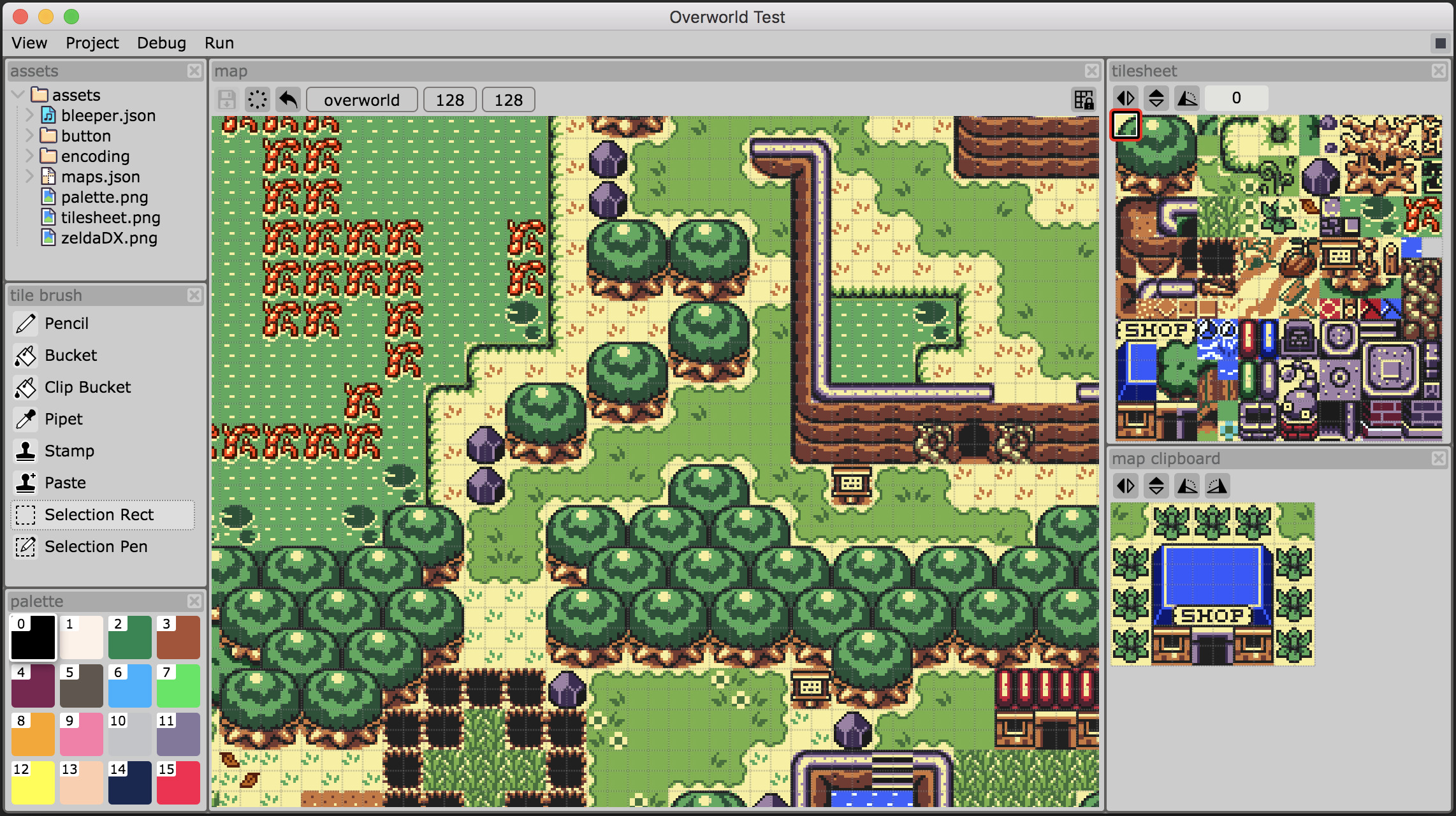1456x816 pixels.
Task: Pick palette color 6 light blue
Action: [x=129, y=686]
